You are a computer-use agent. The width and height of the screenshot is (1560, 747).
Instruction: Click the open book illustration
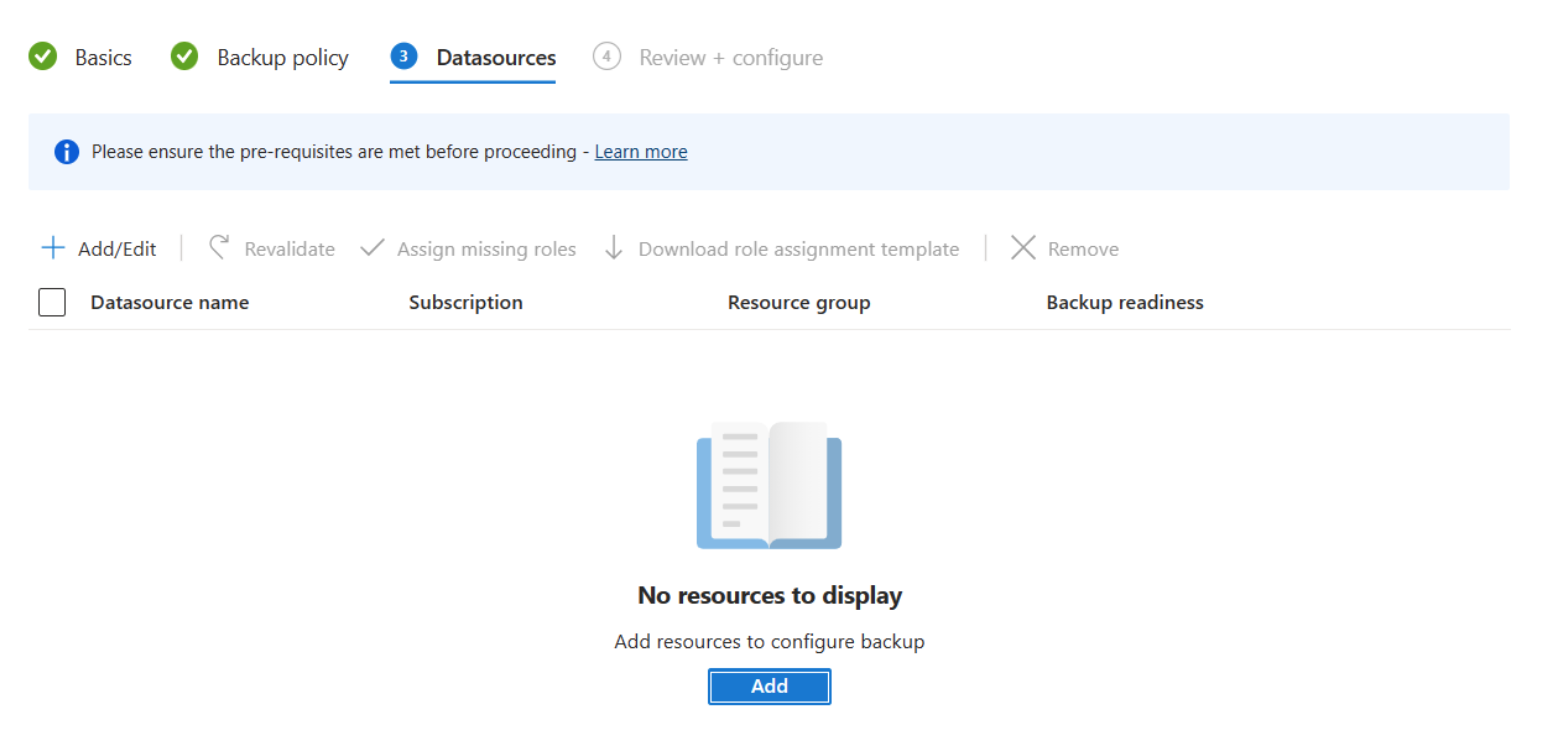point(769,485)
